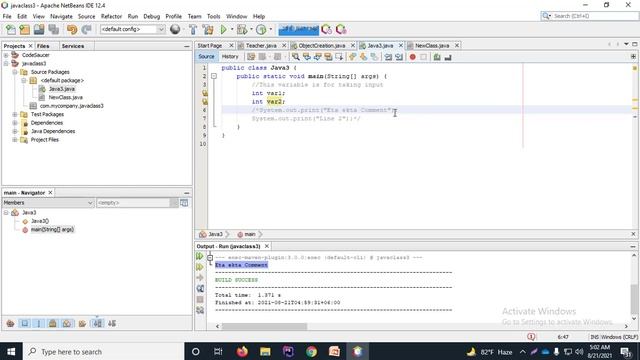This screenshot has height=360, width=640.
Task: Click the Stop Macro Recording icon
Action: click(x=423, y=57)
